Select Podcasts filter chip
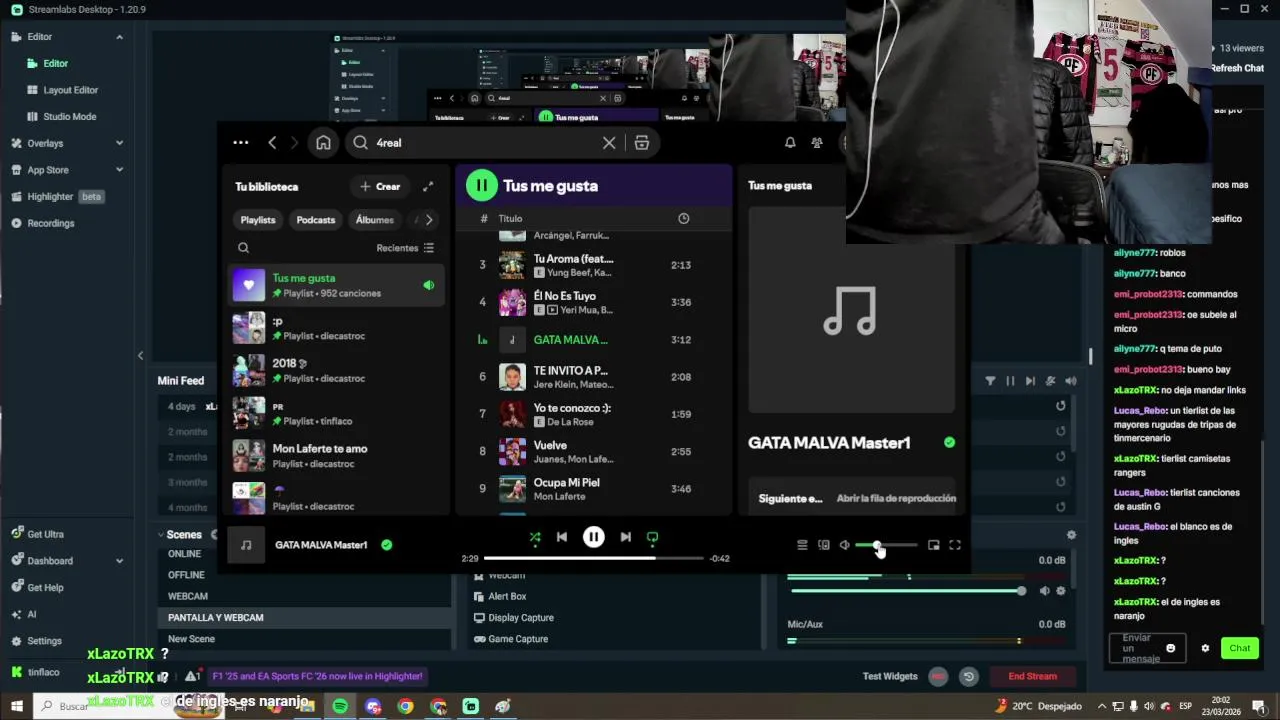 (x=316, y=220)
